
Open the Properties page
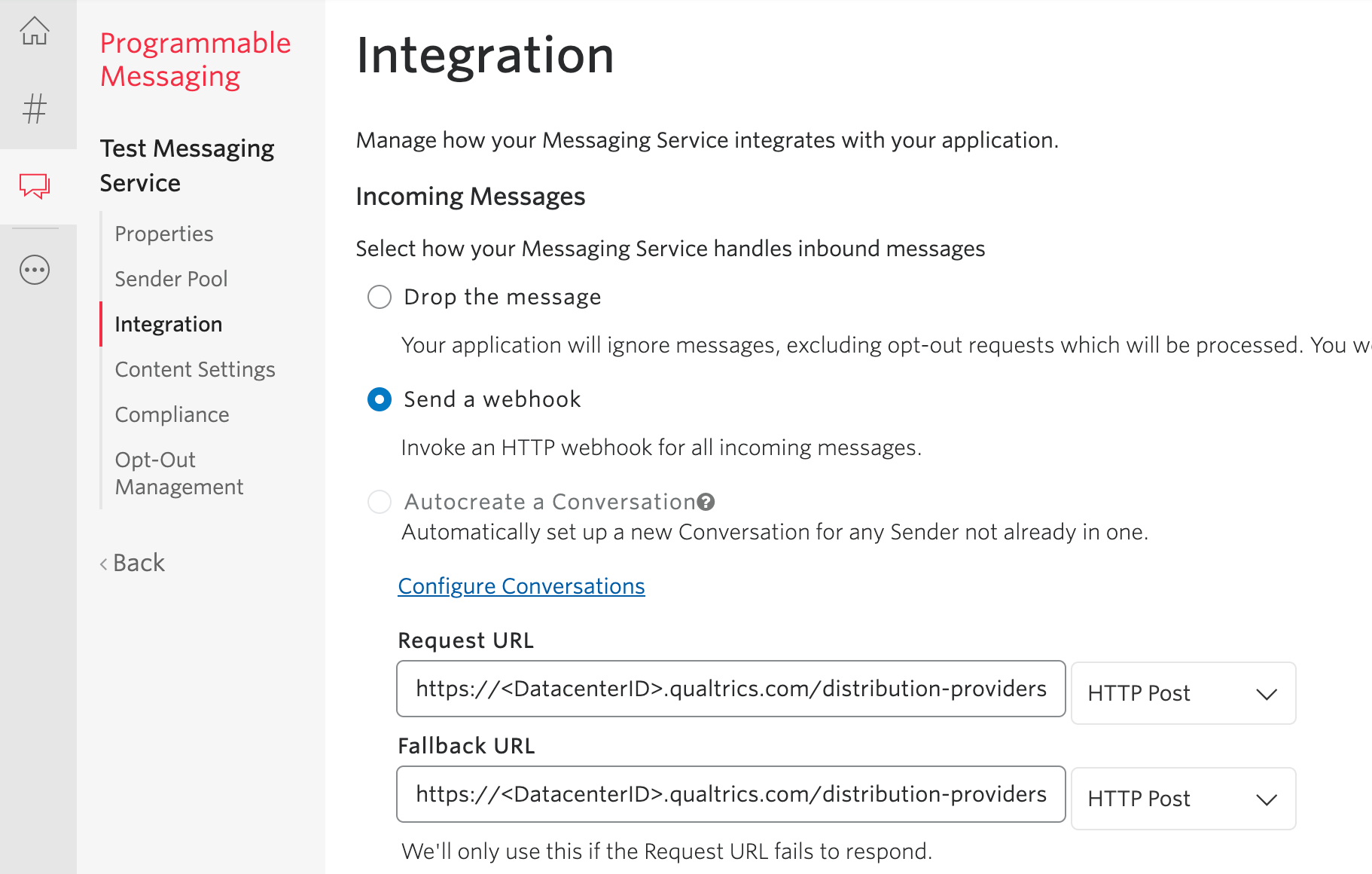(163, 234)
